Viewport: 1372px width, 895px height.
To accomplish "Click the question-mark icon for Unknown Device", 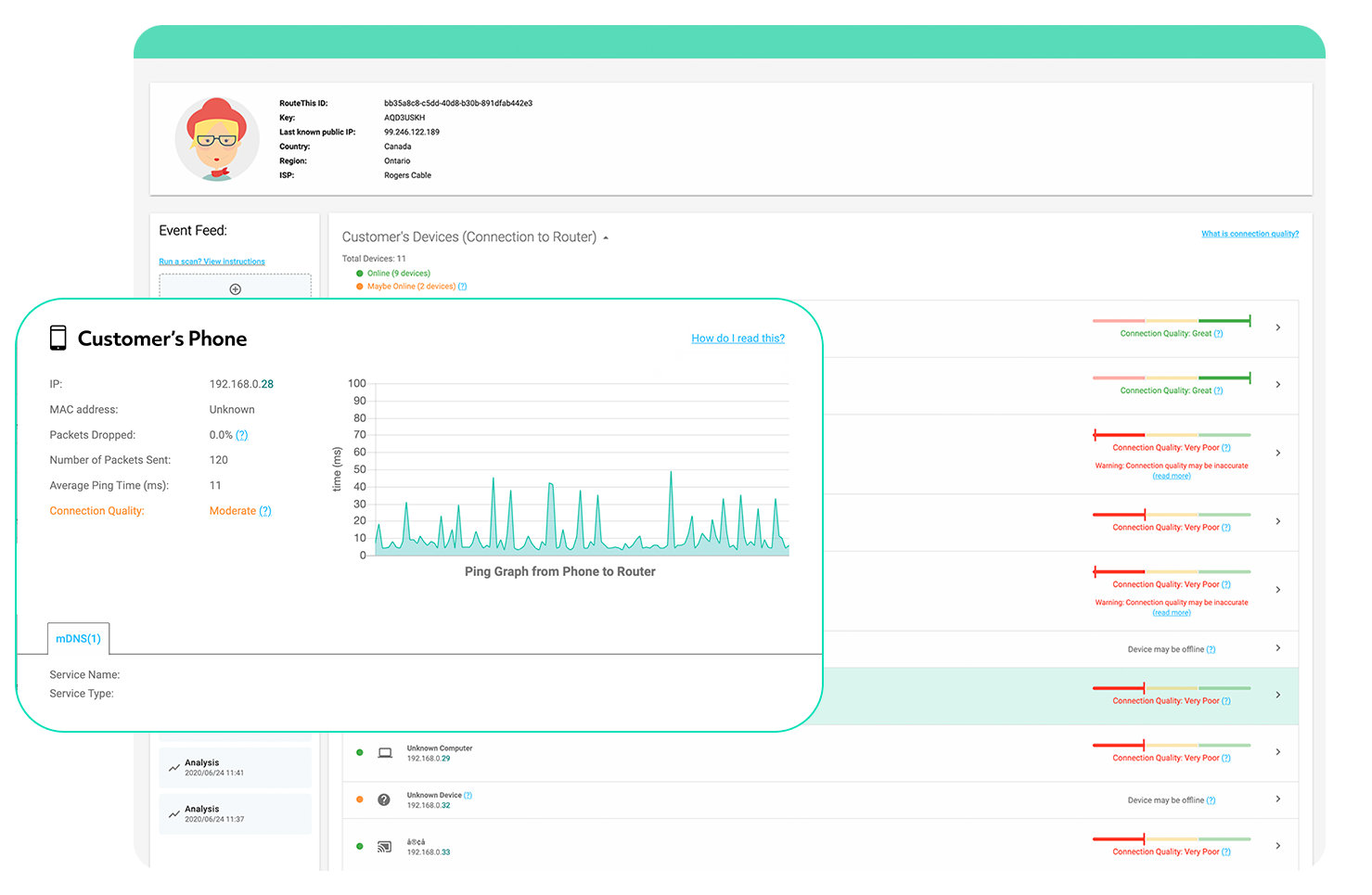I will pyautogui.click(x=384, y=799).
